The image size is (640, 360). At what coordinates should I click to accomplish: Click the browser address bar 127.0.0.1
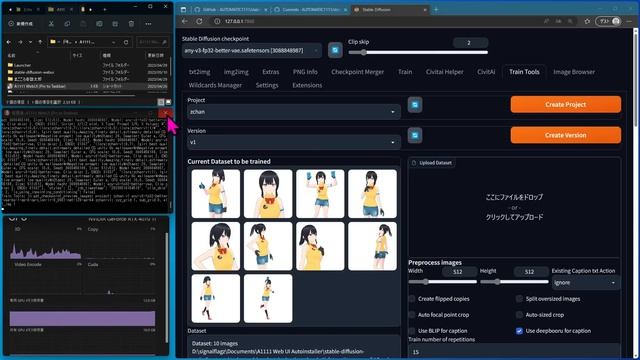coord(240,21)
